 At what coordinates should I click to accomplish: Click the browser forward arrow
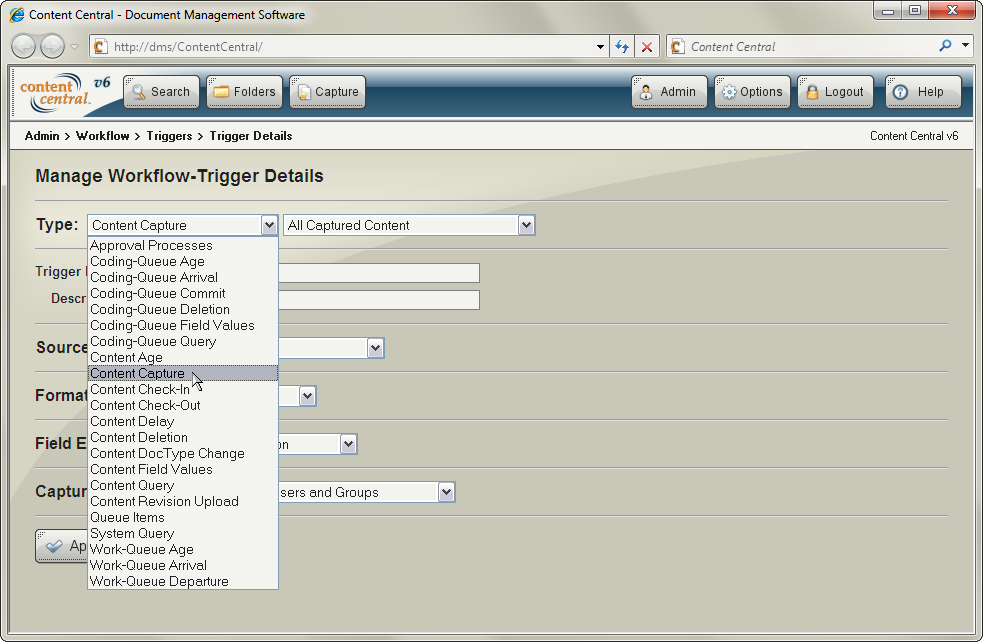pyautogui.click(x=52, y=46)
